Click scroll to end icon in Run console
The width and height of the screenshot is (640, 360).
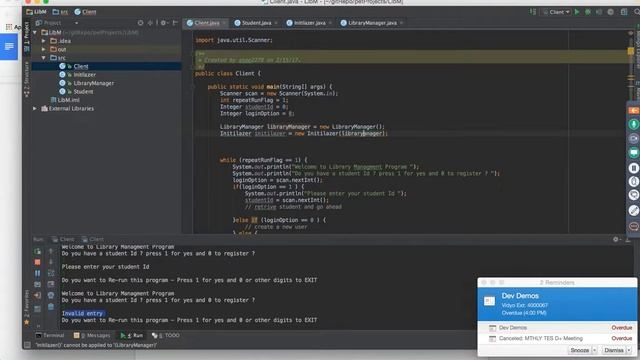tap(51, 284)
